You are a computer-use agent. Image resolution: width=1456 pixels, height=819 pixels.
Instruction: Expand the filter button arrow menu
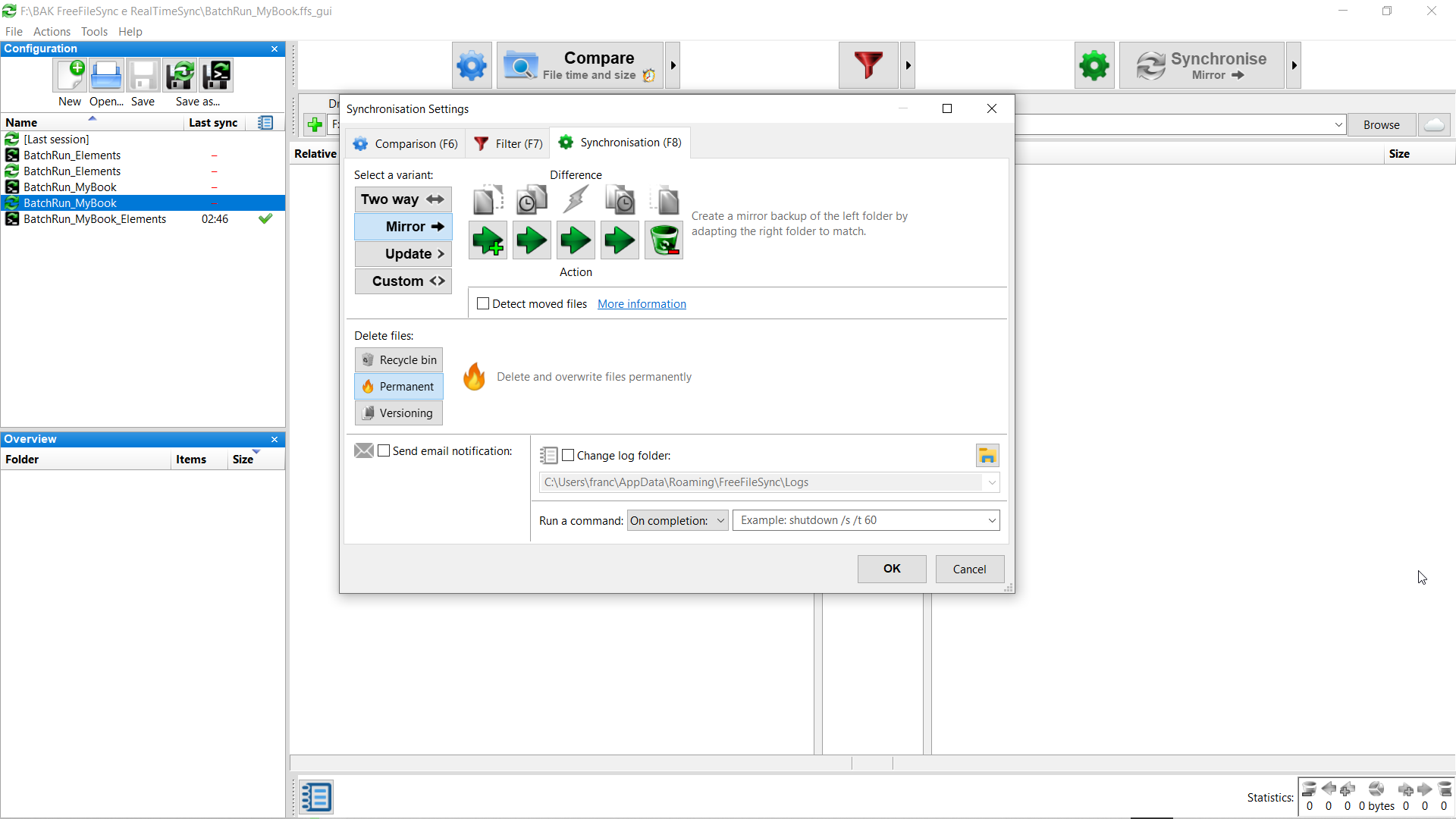908,66
